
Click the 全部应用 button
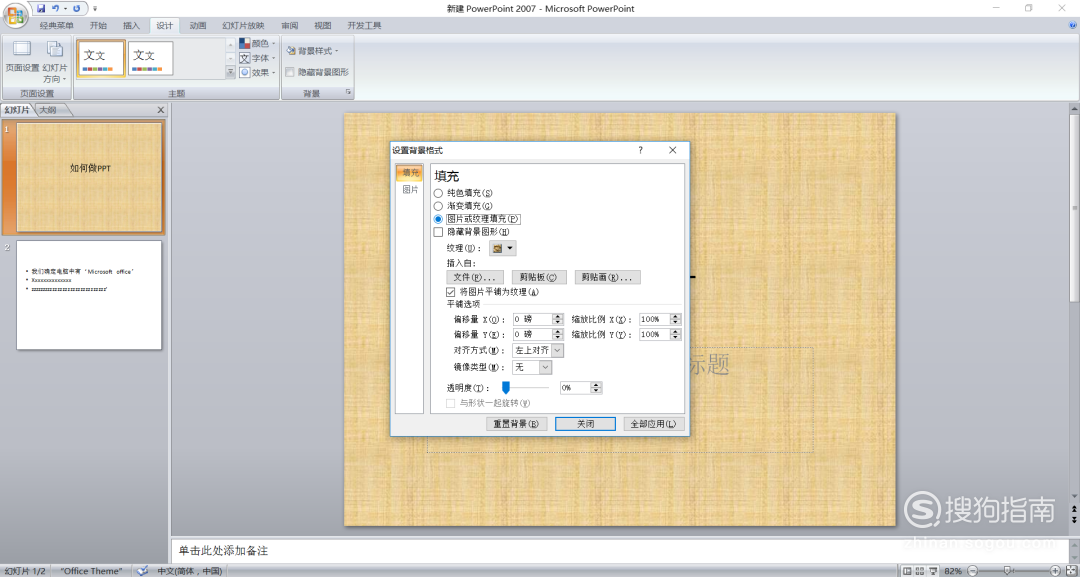click(x=654, y=424)
